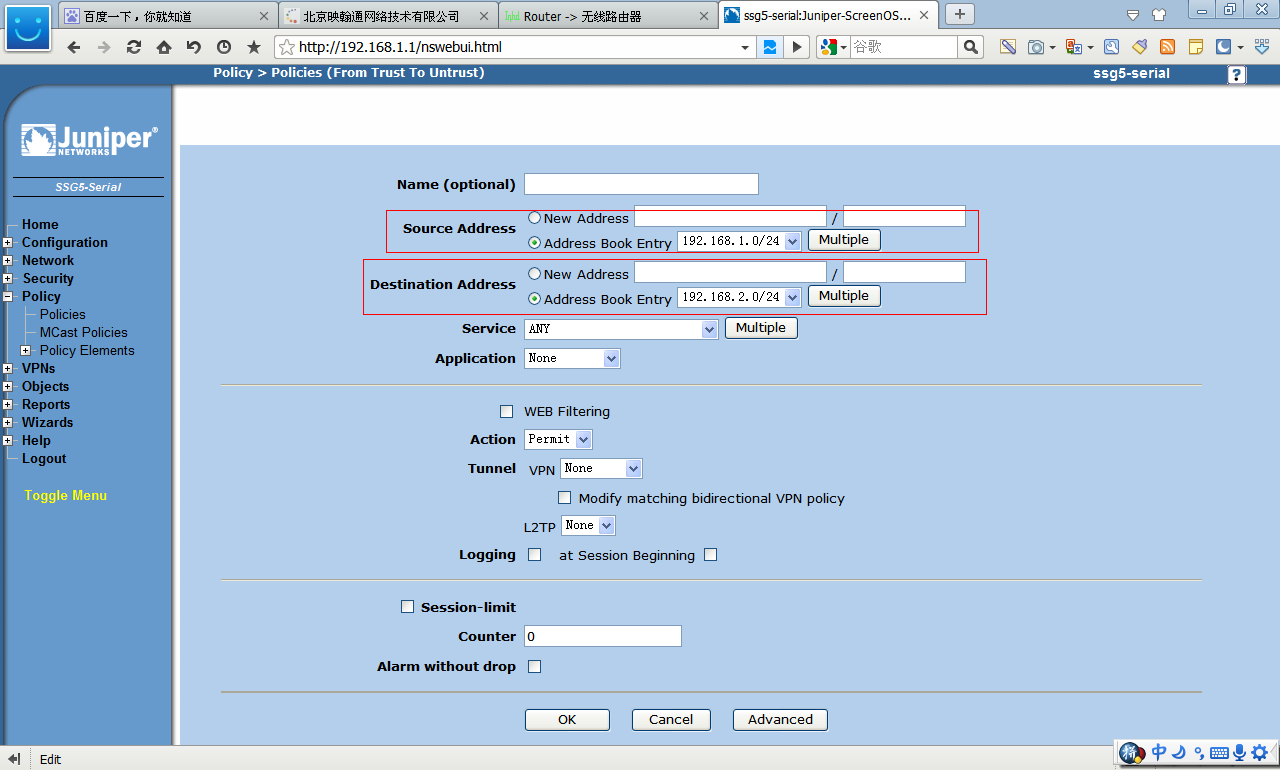
Task: Enable the WEB Filtering checkbox
Action: (x=506, y=411)
